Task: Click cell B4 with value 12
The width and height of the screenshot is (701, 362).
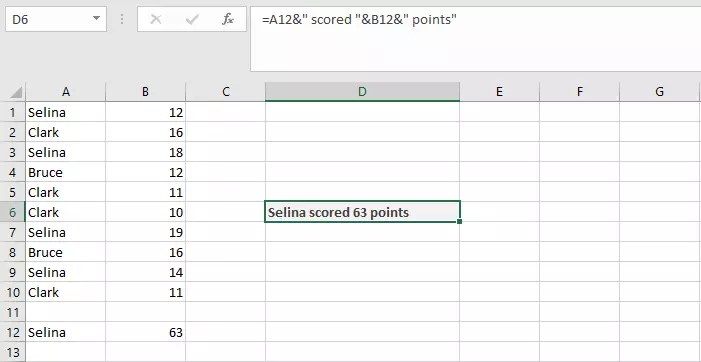Action: [x=146, y=173]
